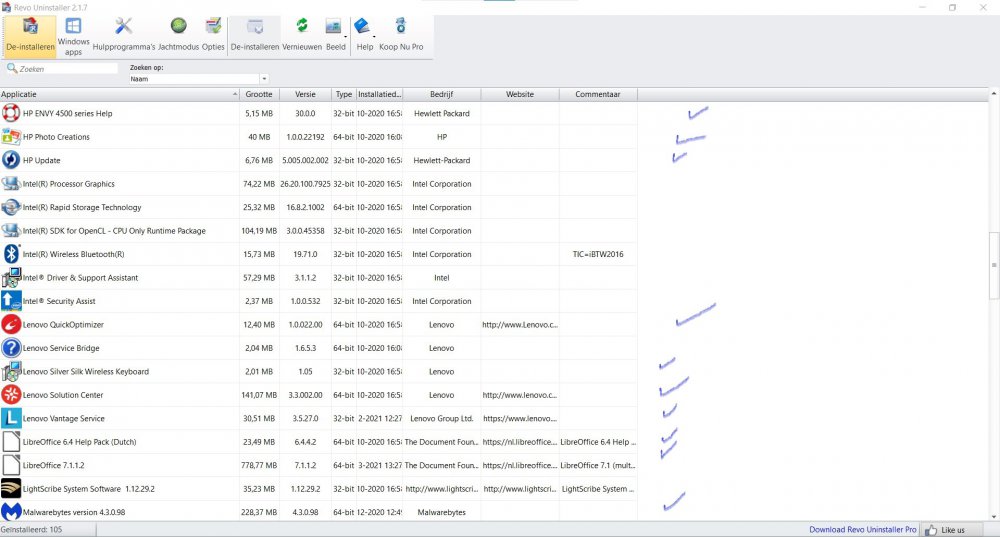Refresh the list with Vernieuwen

coord(302,36)
